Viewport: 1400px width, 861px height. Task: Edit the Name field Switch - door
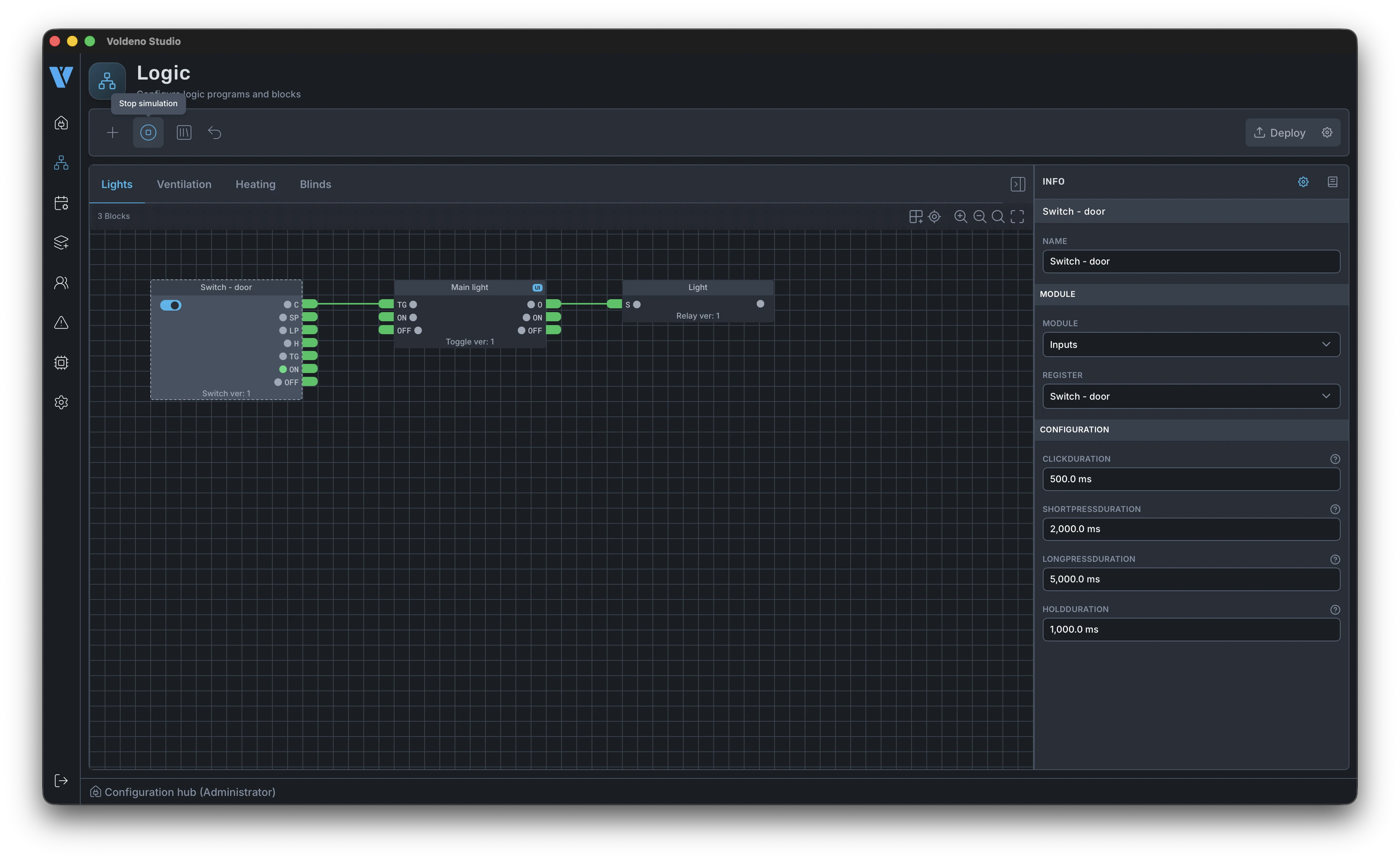click(x=1190, y=261)
